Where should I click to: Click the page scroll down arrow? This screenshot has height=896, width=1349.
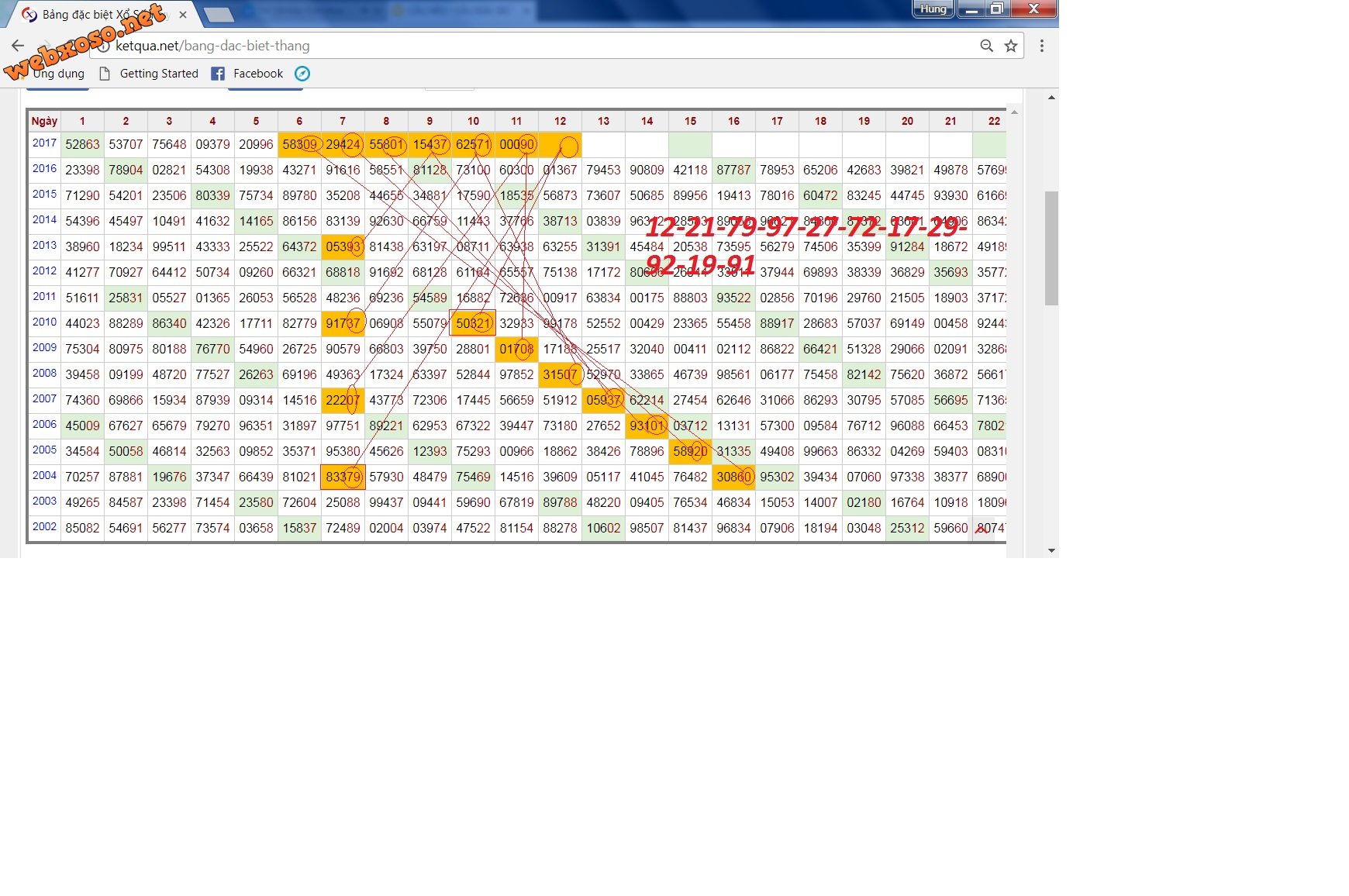[x=1051, y=550]
